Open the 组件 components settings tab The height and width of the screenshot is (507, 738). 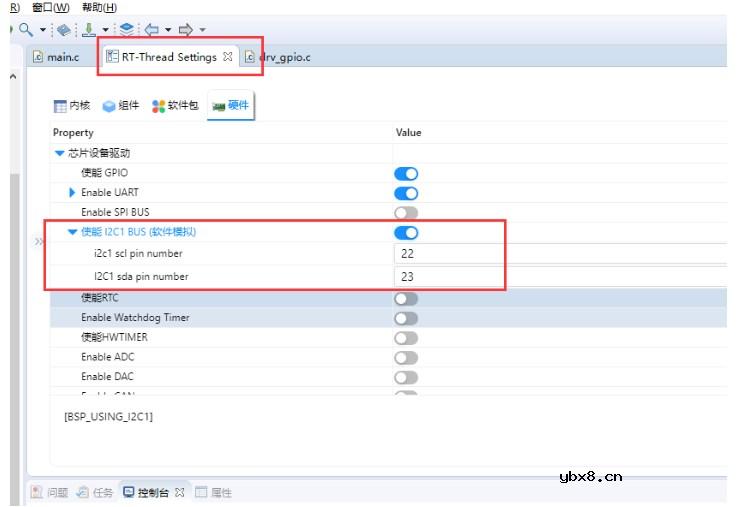pos(121,105)
